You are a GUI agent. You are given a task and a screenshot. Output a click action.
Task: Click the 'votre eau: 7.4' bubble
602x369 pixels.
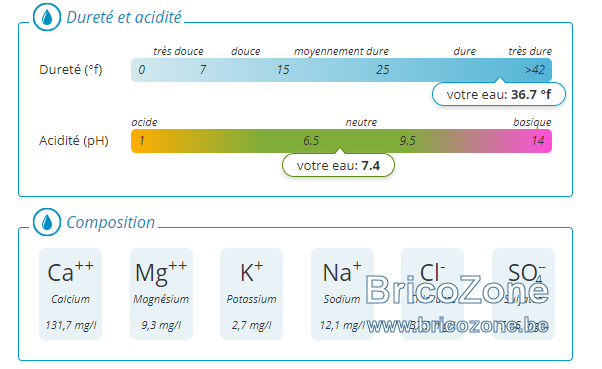(x=338, y=165)
